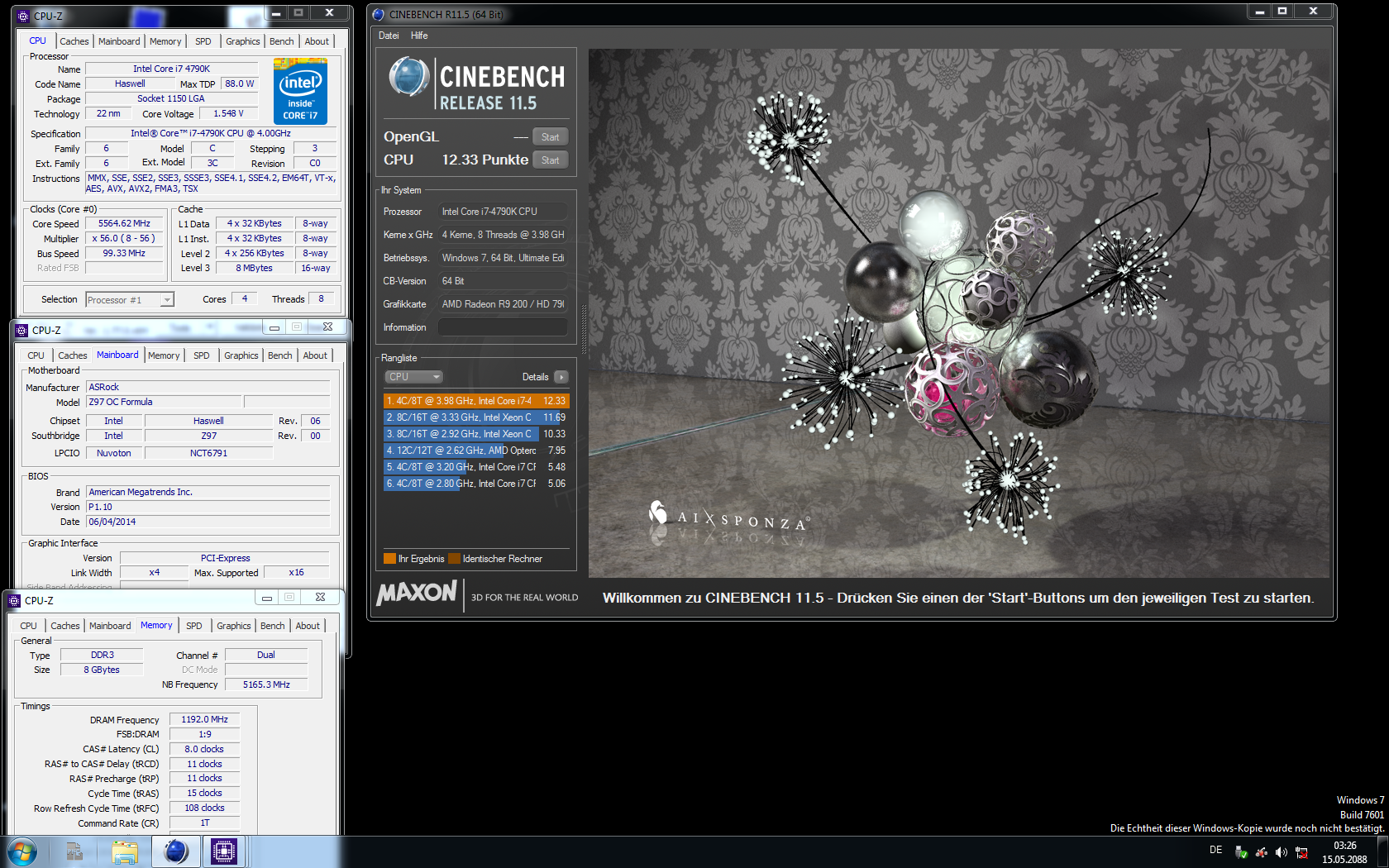Click the faded pinned program taskbar icon
Screen dimensions: 1389x868
[74, 851]
